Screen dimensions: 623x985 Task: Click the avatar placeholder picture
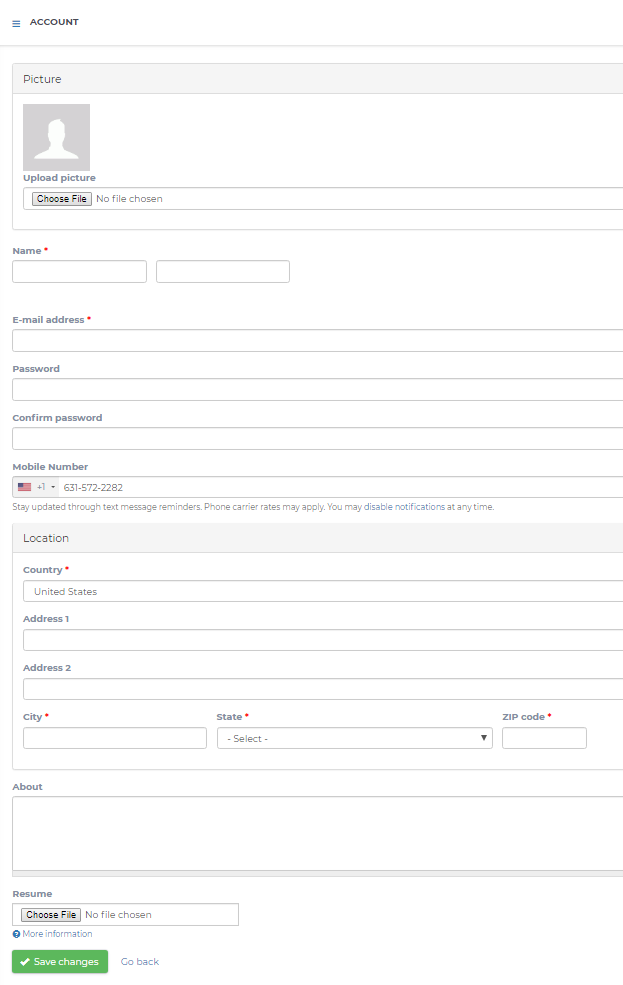(56, 136)
